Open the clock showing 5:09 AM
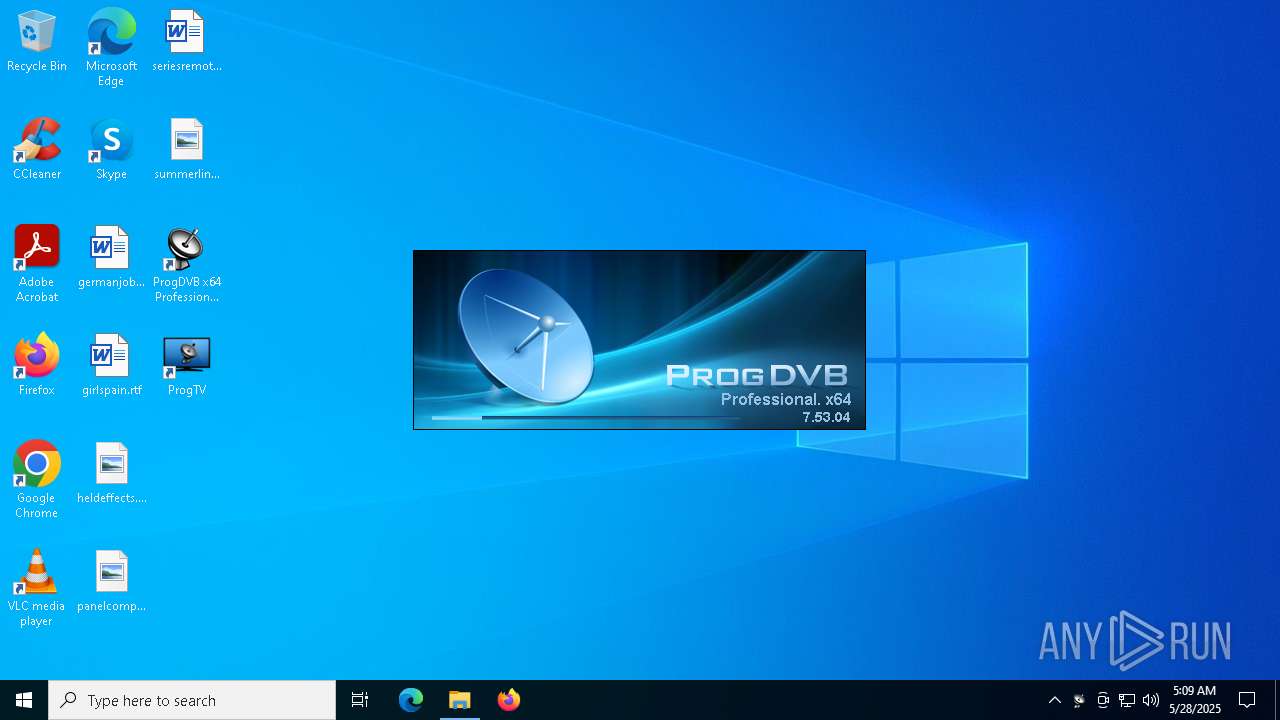The width and height of the screenshot is (1280, 720). pyautogui.click(x=1195, y=700)
